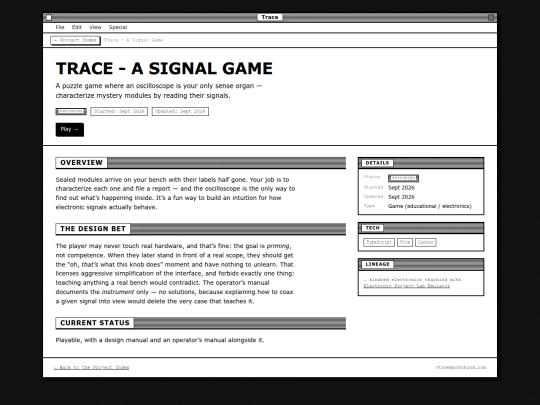Screen dimensions: 540x405
Task: Open the Special menu
Action: tap(118, 27)
